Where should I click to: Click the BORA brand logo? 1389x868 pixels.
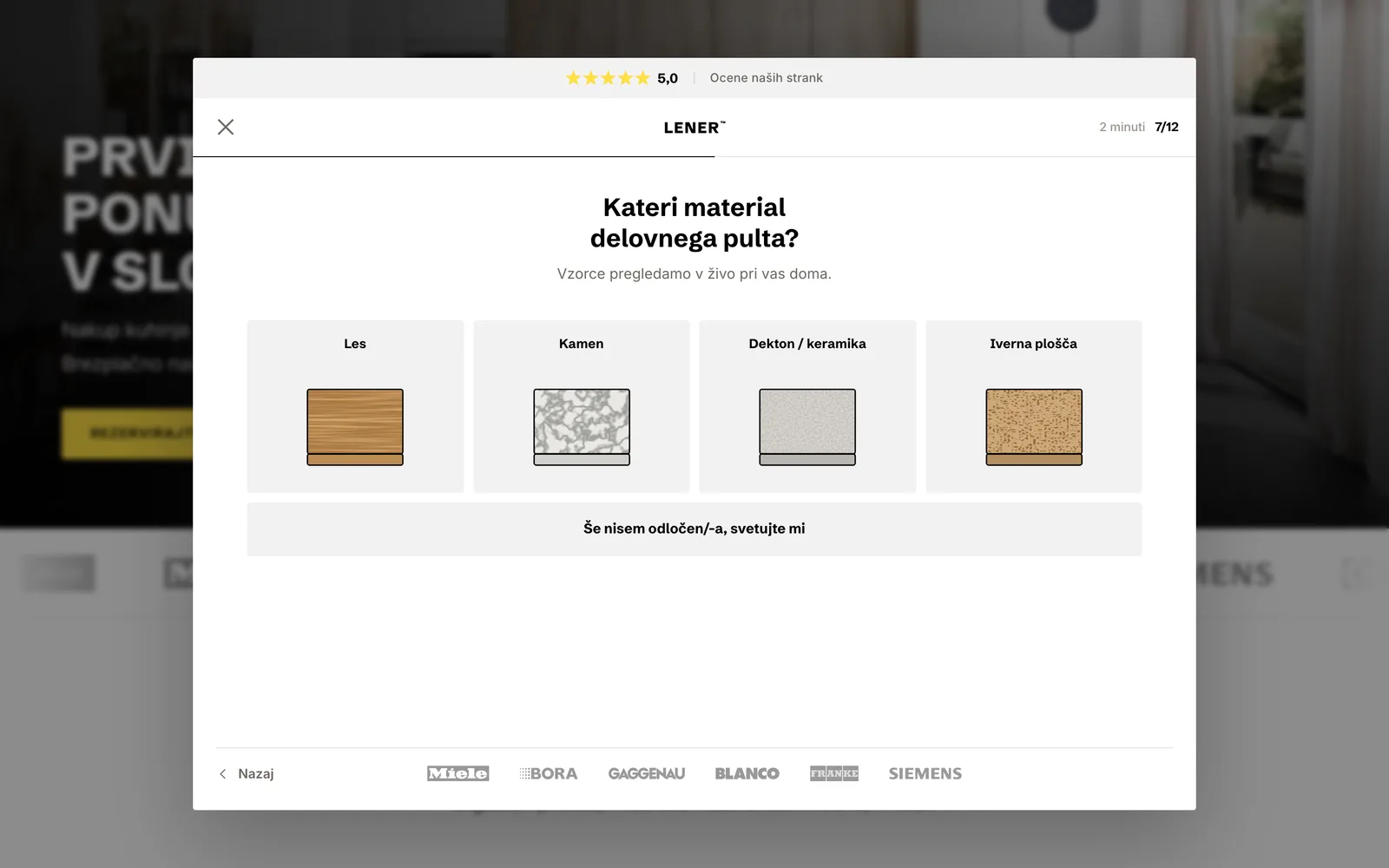(549, 773)
